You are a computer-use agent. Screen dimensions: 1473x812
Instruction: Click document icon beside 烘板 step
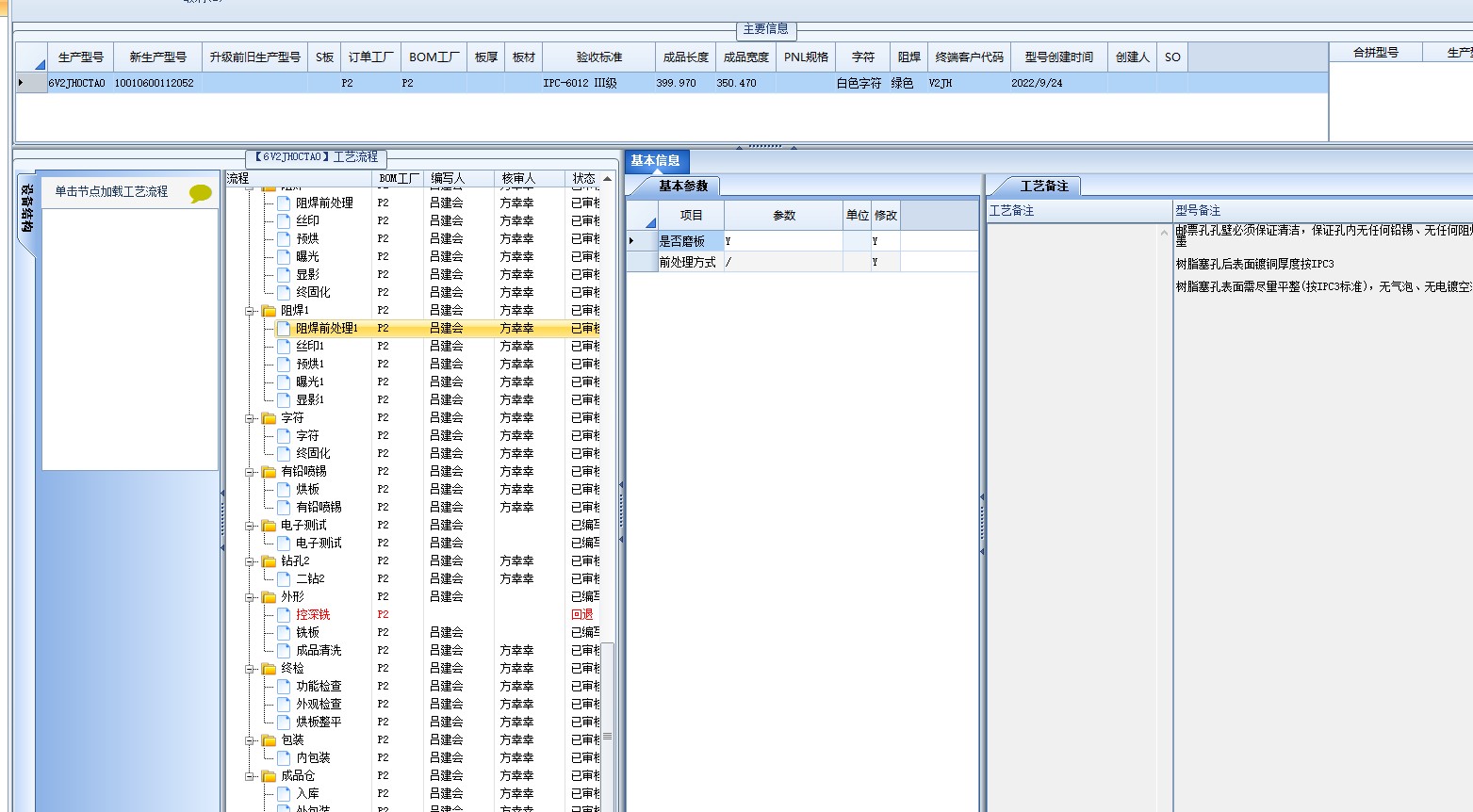tap(284, 489)
